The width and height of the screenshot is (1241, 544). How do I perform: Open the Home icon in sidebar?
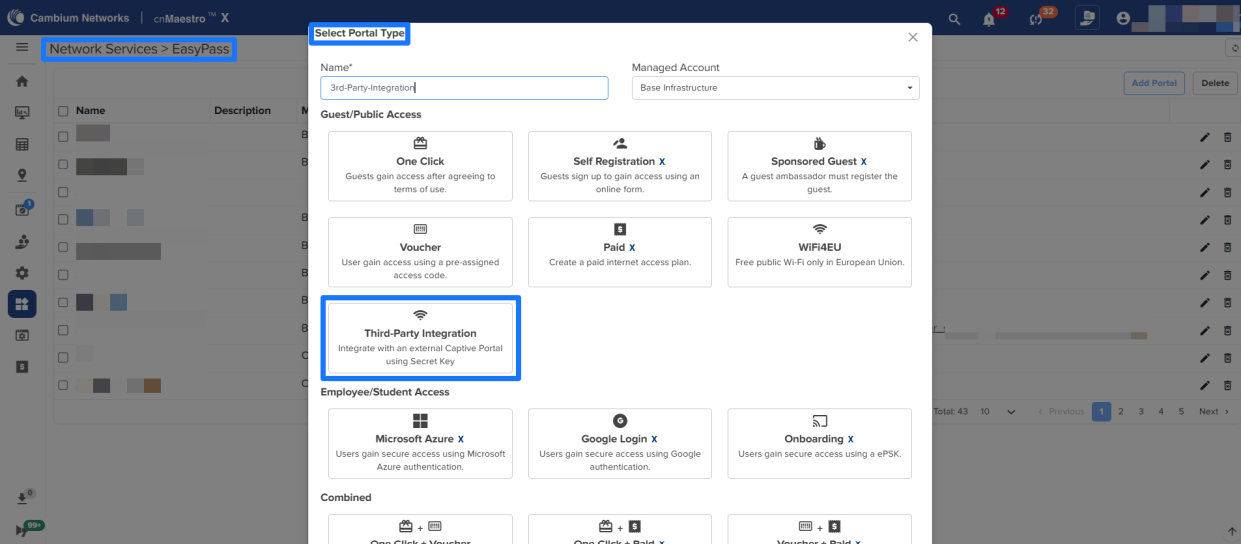(x=22, y=81)
